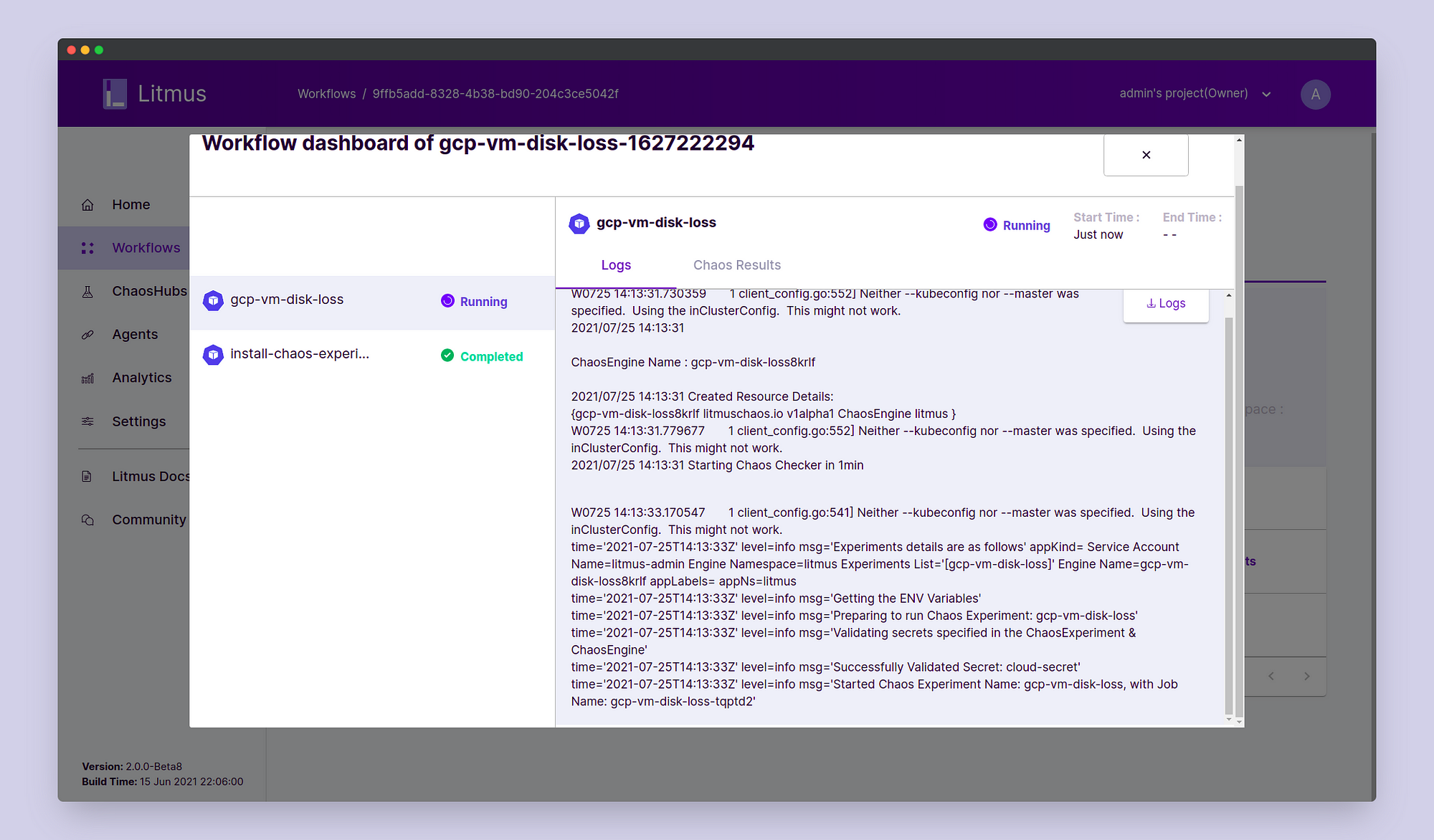Click the Start Time 'Just now' value
The height and width of the screenshot is (840, 1434).
(x=1098, y=235)
